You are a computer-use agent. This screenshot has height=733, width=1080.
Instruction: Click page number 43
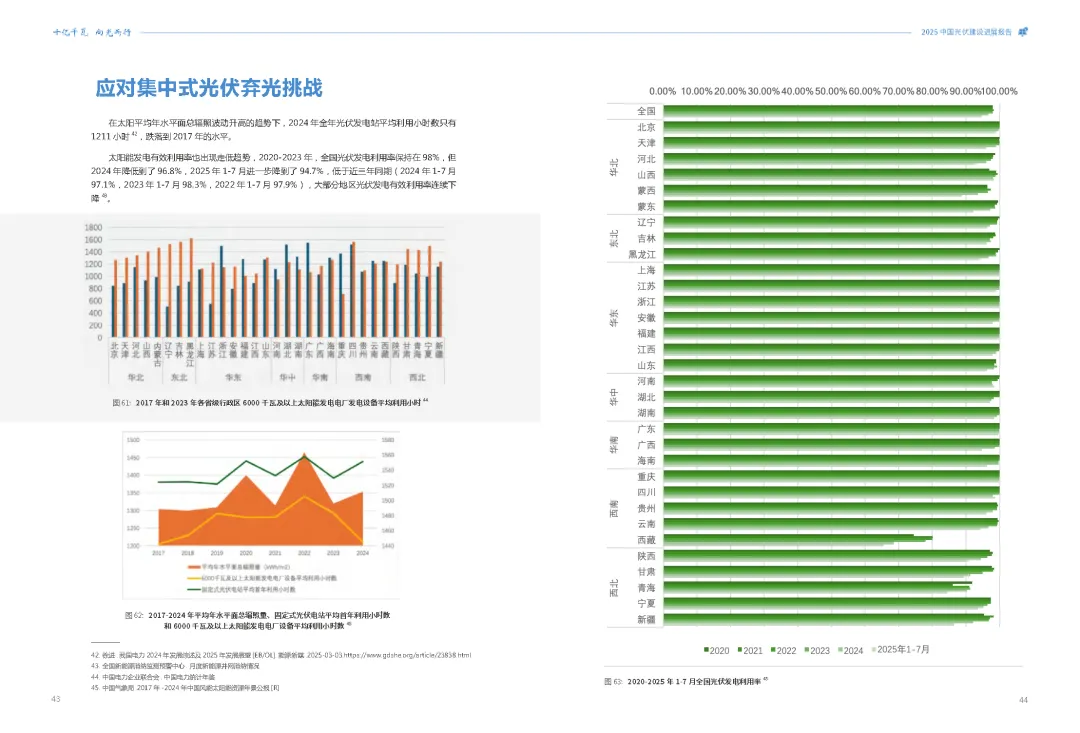click(x=56, y=699)
